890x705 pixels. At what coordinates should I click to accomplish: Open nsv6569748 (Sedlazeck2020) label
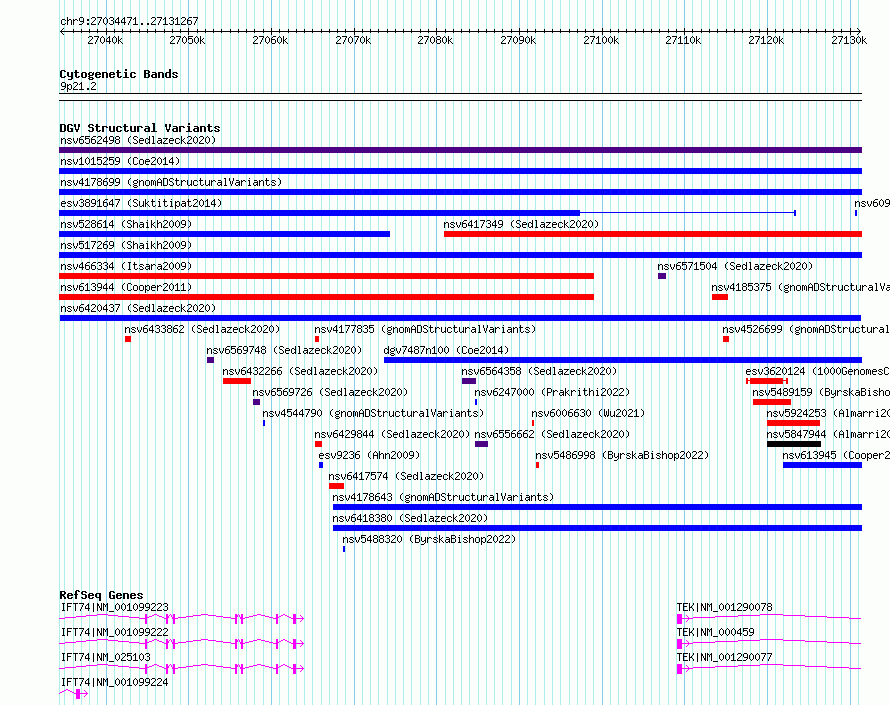click(x=284, y=350)
